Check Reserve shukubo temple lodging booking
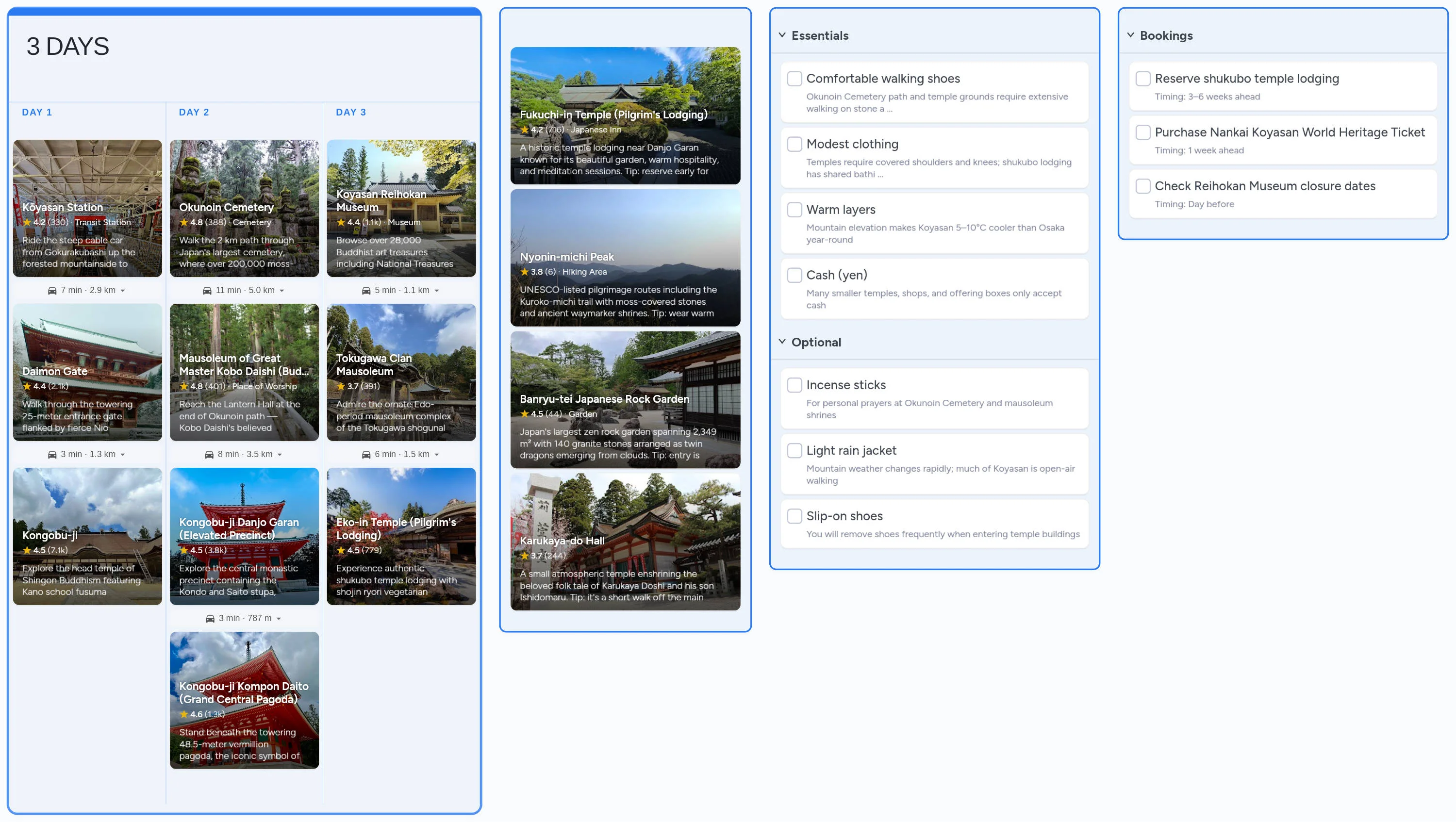This screenshot has width=1456, height=822. tap(1143, 78)
